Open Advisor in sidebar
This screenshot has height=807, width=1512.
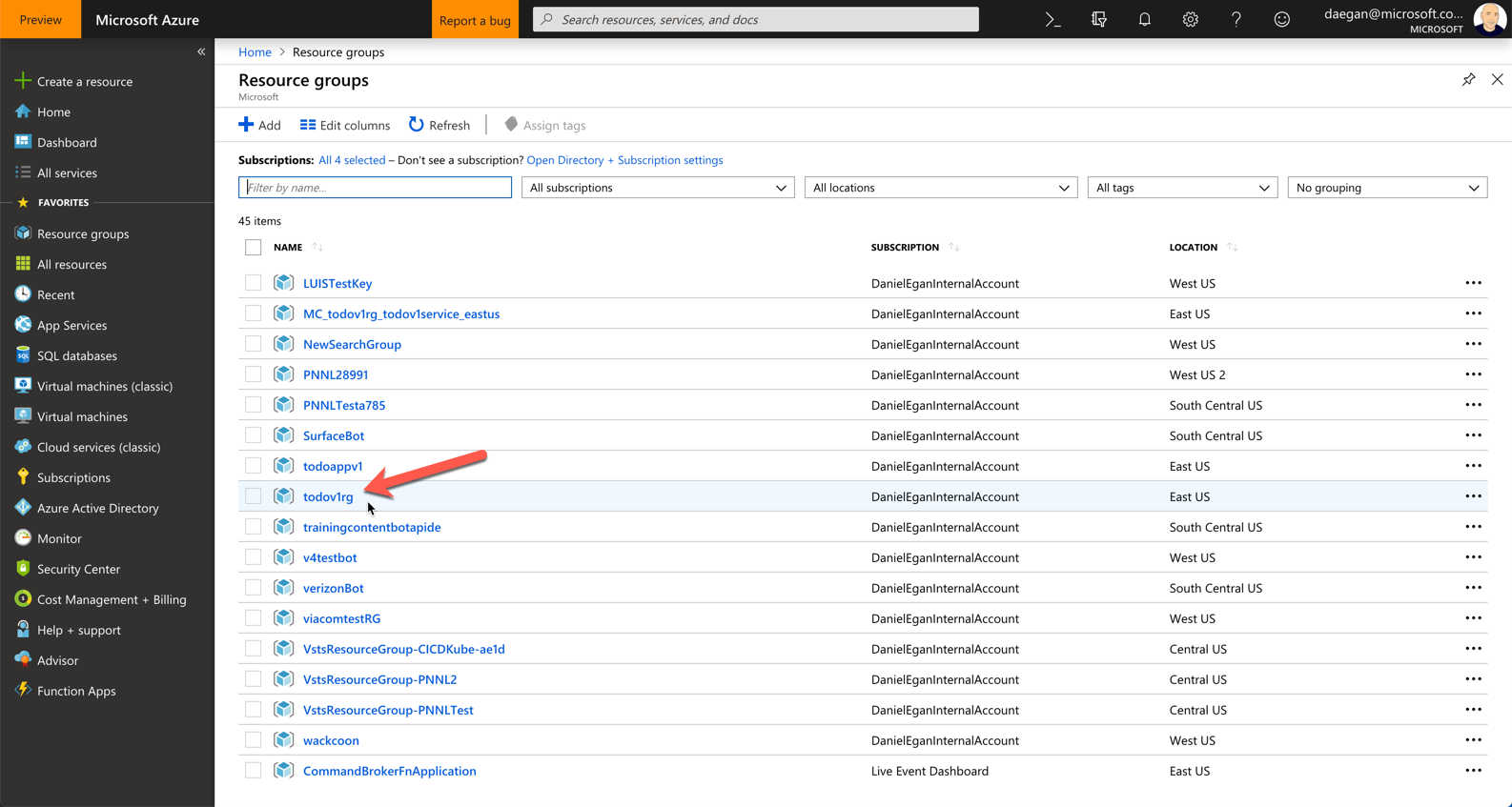point(57,660)
